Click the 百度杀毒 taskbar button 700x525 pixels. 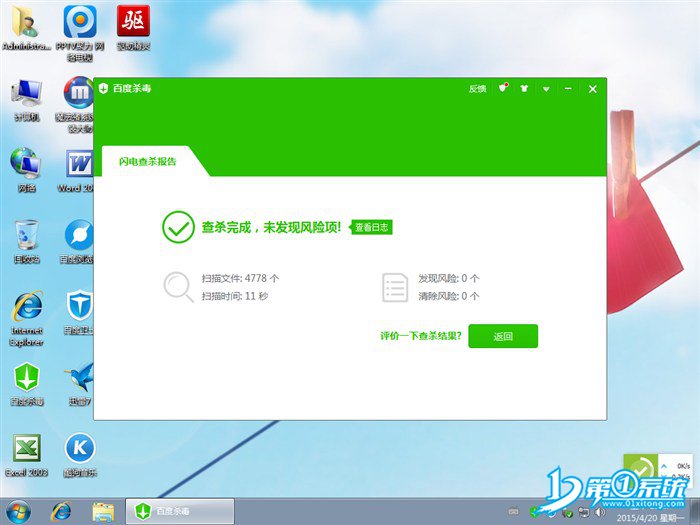tap(182, 511)
